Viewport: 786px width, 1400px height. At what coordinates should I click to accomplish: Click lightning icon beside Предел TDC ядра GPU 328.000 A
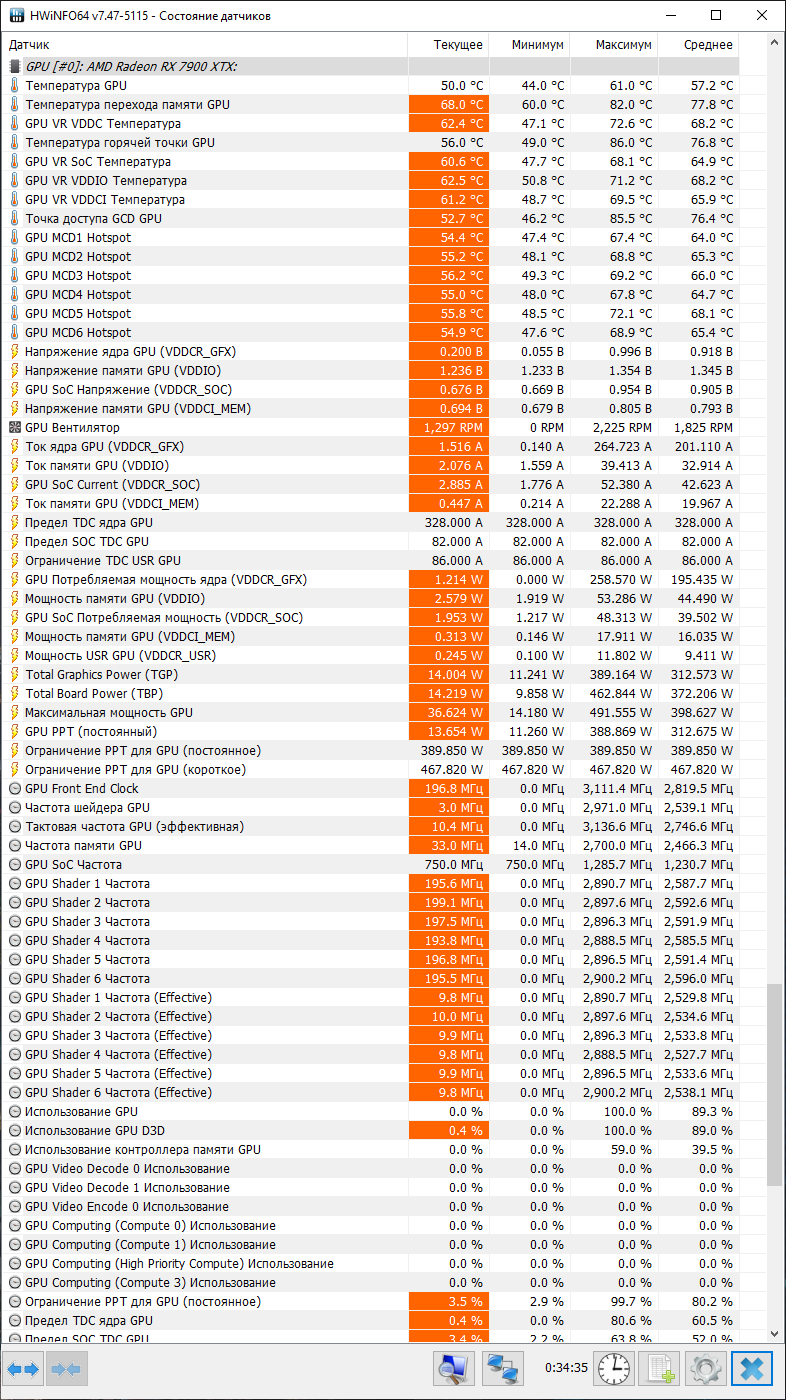15,523
